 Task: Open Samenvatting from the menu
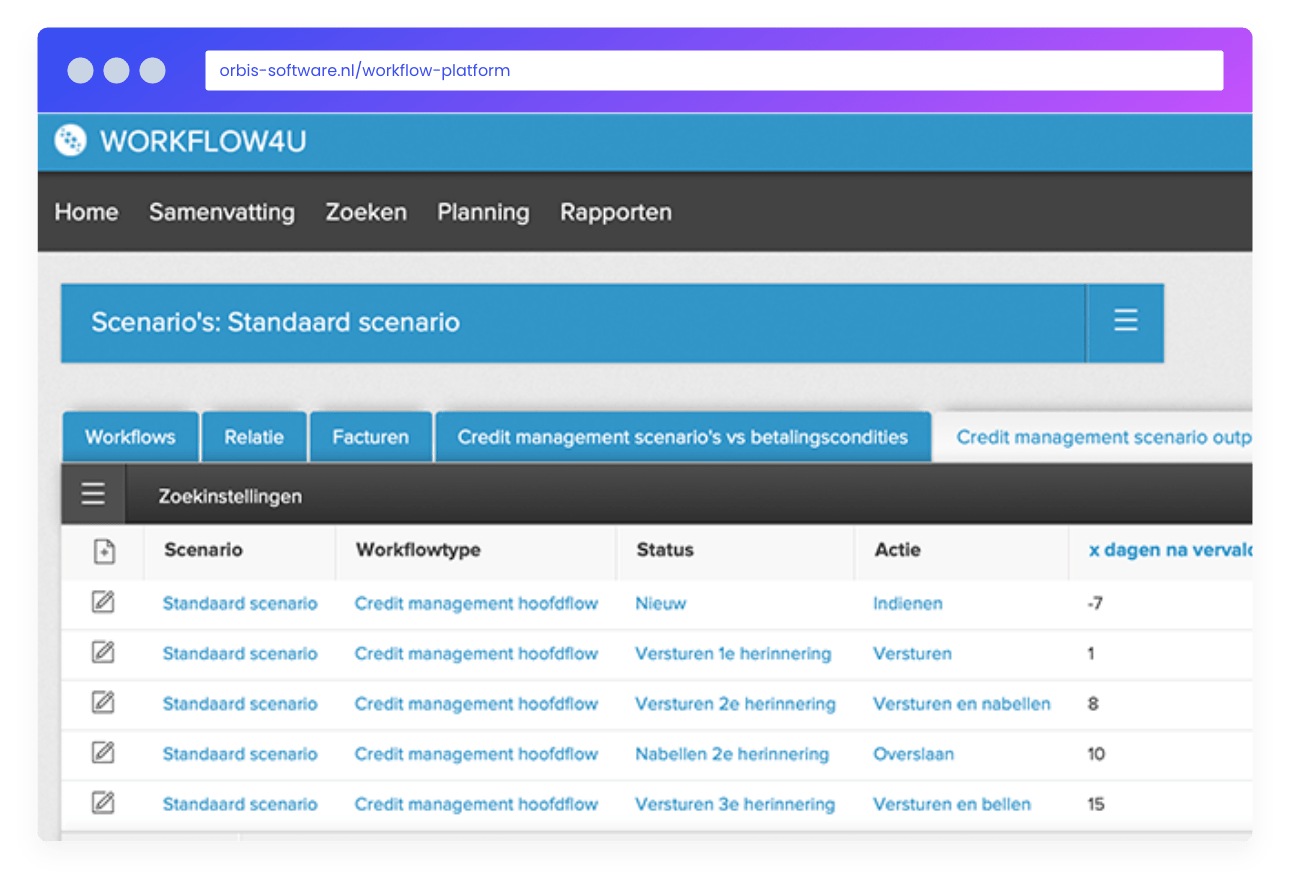click(222, 212)
